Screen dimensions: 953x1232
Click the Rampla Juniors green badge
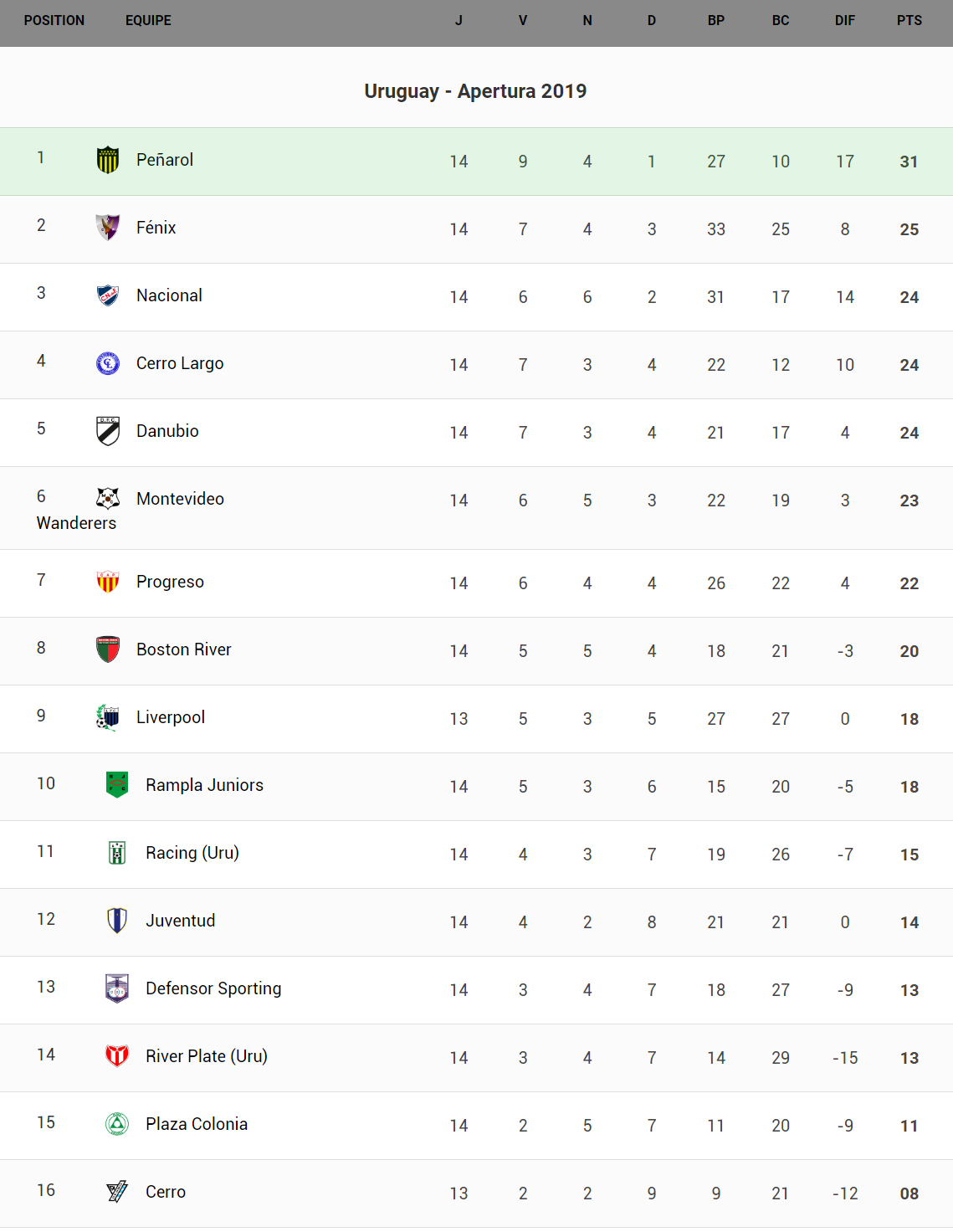[x=117, y=785]
